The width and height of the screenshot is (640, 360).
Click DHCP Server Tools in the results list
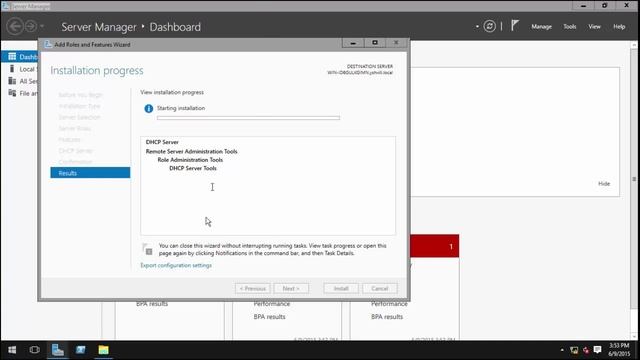point(193,168)
